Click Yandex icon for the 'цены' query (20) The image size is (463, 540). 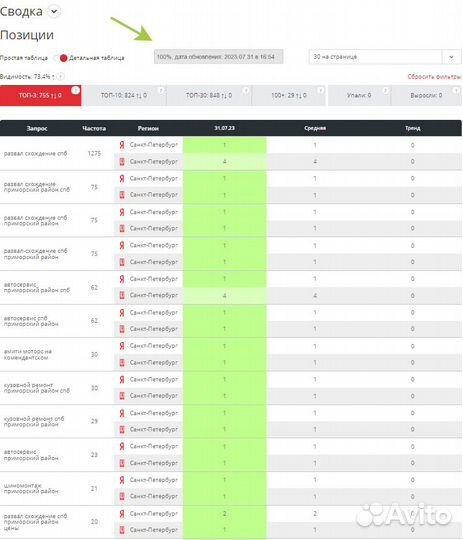coord(122,513)
